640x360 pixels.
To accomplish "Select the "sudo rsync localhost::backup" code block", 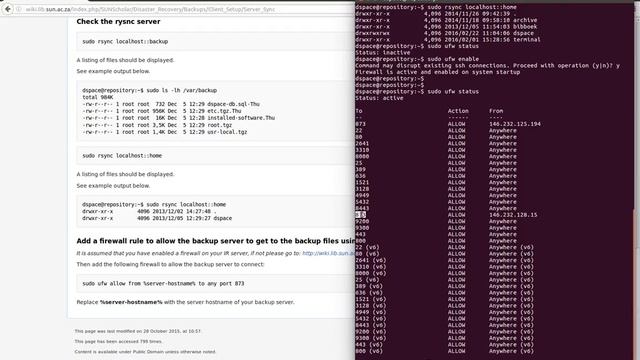I will (x=216, y=42).
